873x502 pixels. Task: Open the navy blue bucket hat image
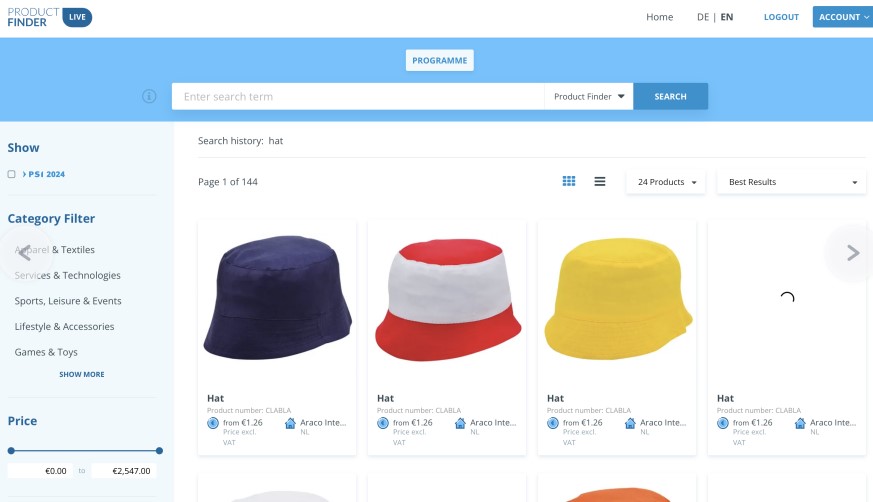pos(277,298)
